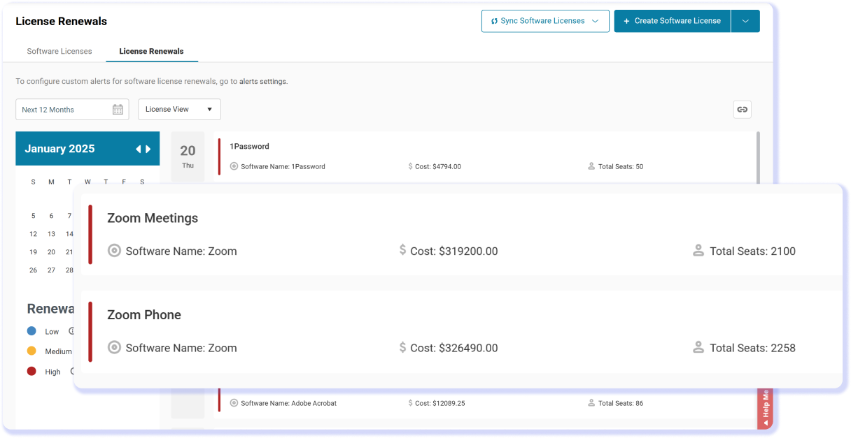Open the alerts settings link

[263, 81]
